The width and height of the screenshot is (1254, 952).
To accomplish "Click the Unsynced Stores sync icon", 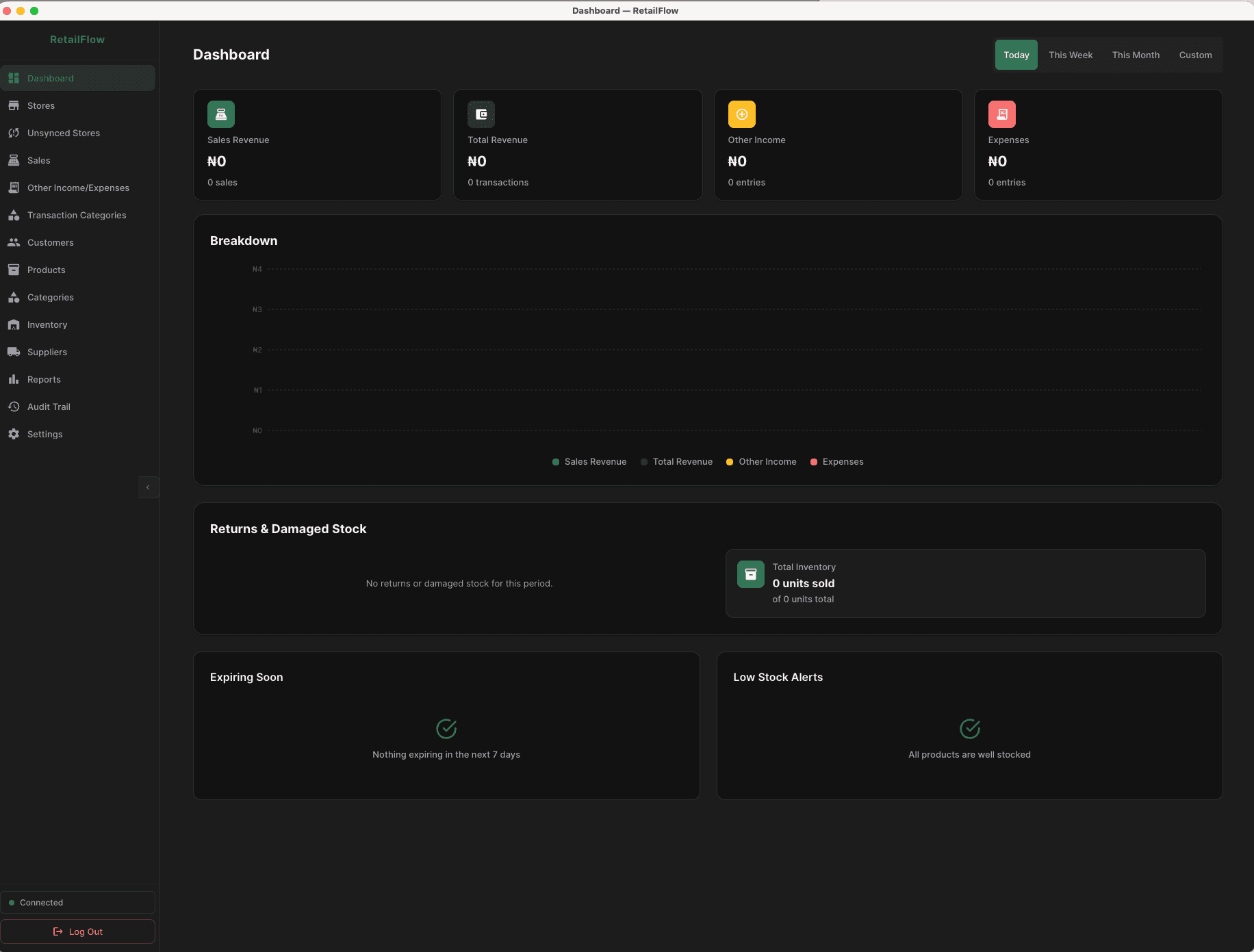I will pyautogui.click(x=14, y=133).
